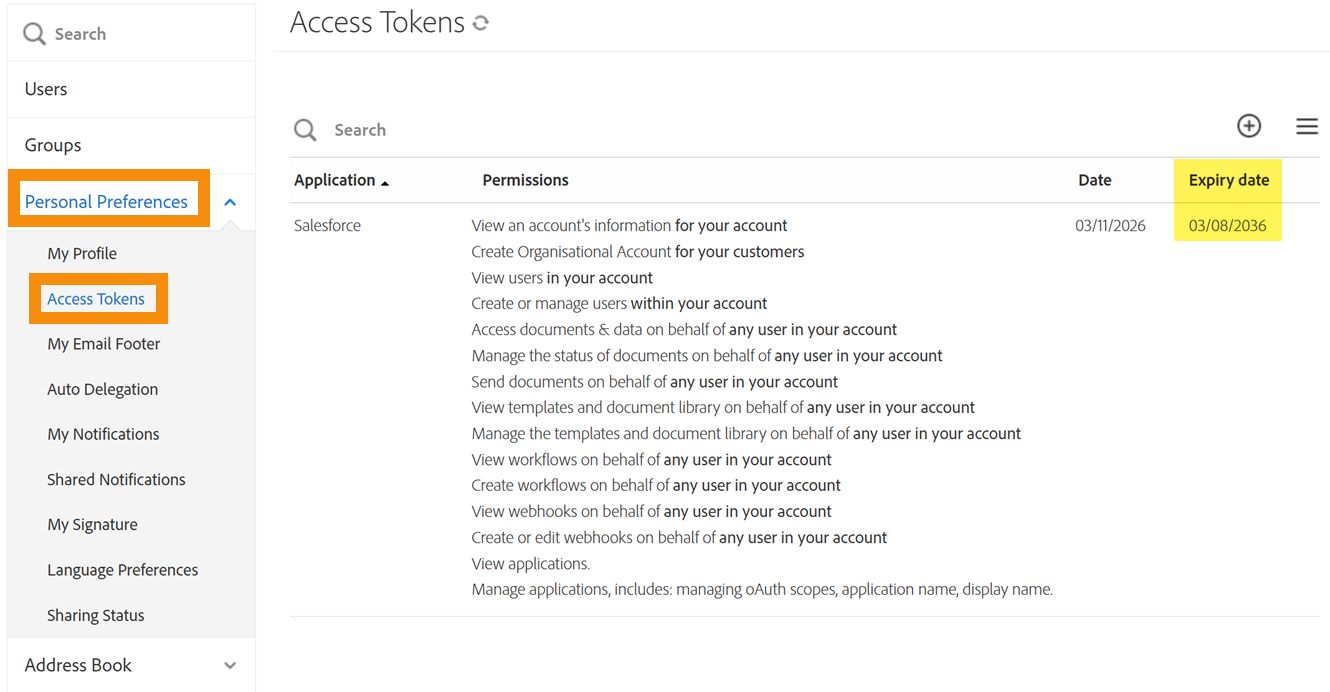Select the Access Tokens sidebar entry
Viewport: 1330px width, 692px height.
[x=98, y=298]
